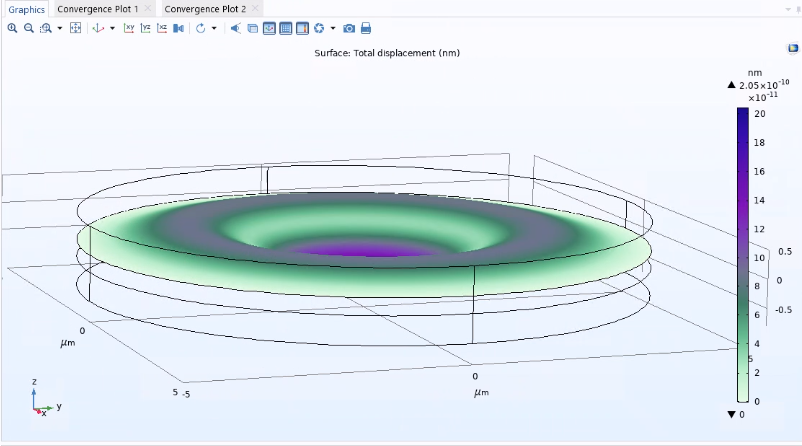
Task: Close the Convergence Plot 2 tab
Action: [x=255, y=8]
